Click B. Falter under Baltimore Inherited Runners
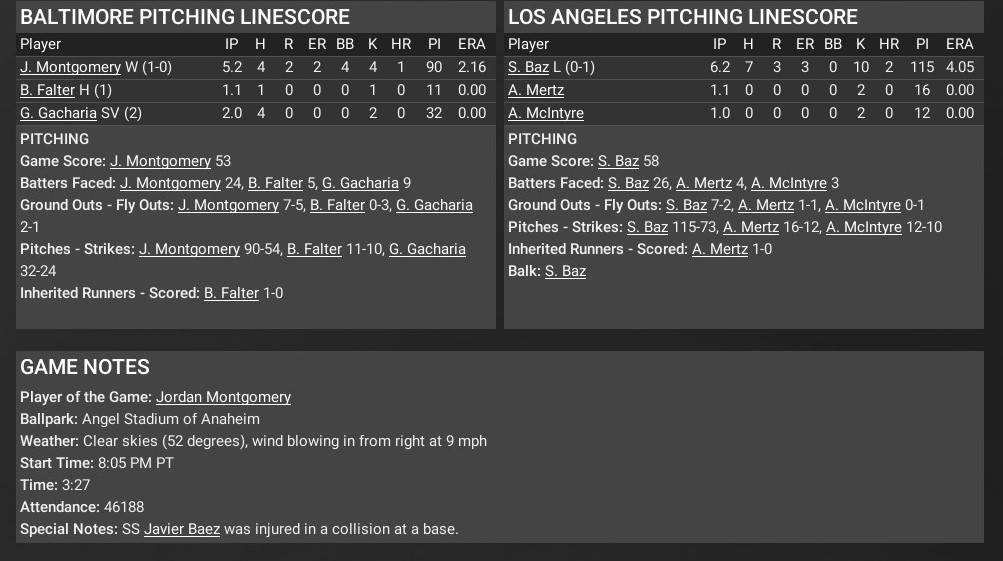 tap(231, 293)
